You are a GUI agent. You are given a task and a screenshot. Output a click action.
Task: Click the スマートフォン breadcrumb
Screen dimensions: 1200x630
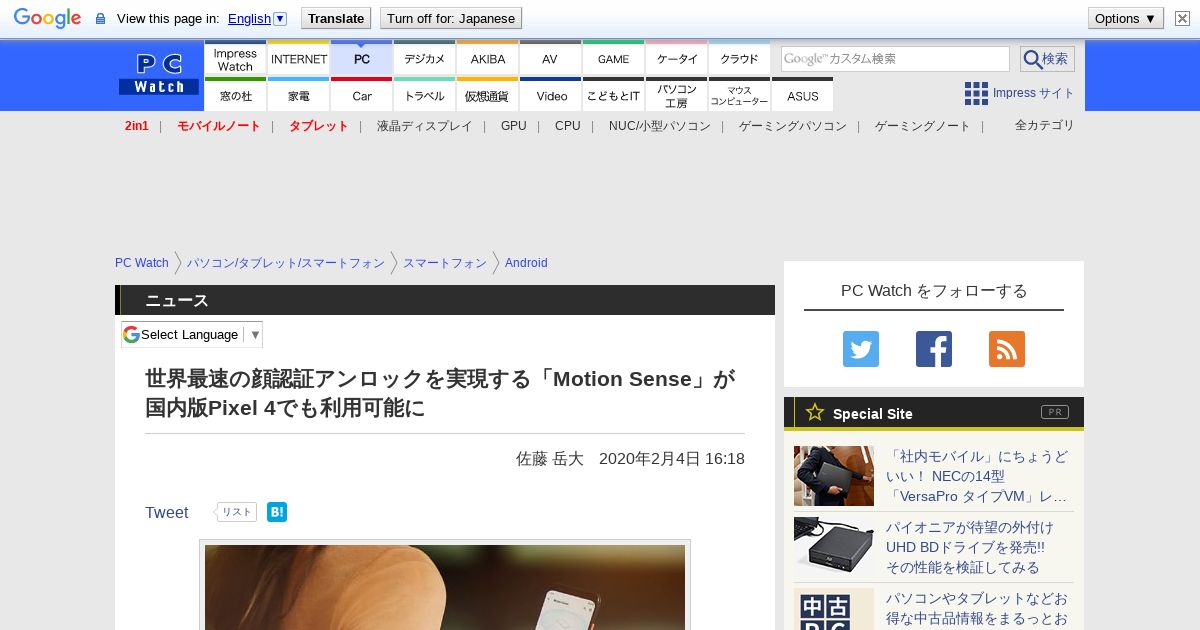[x=445, y=263]
